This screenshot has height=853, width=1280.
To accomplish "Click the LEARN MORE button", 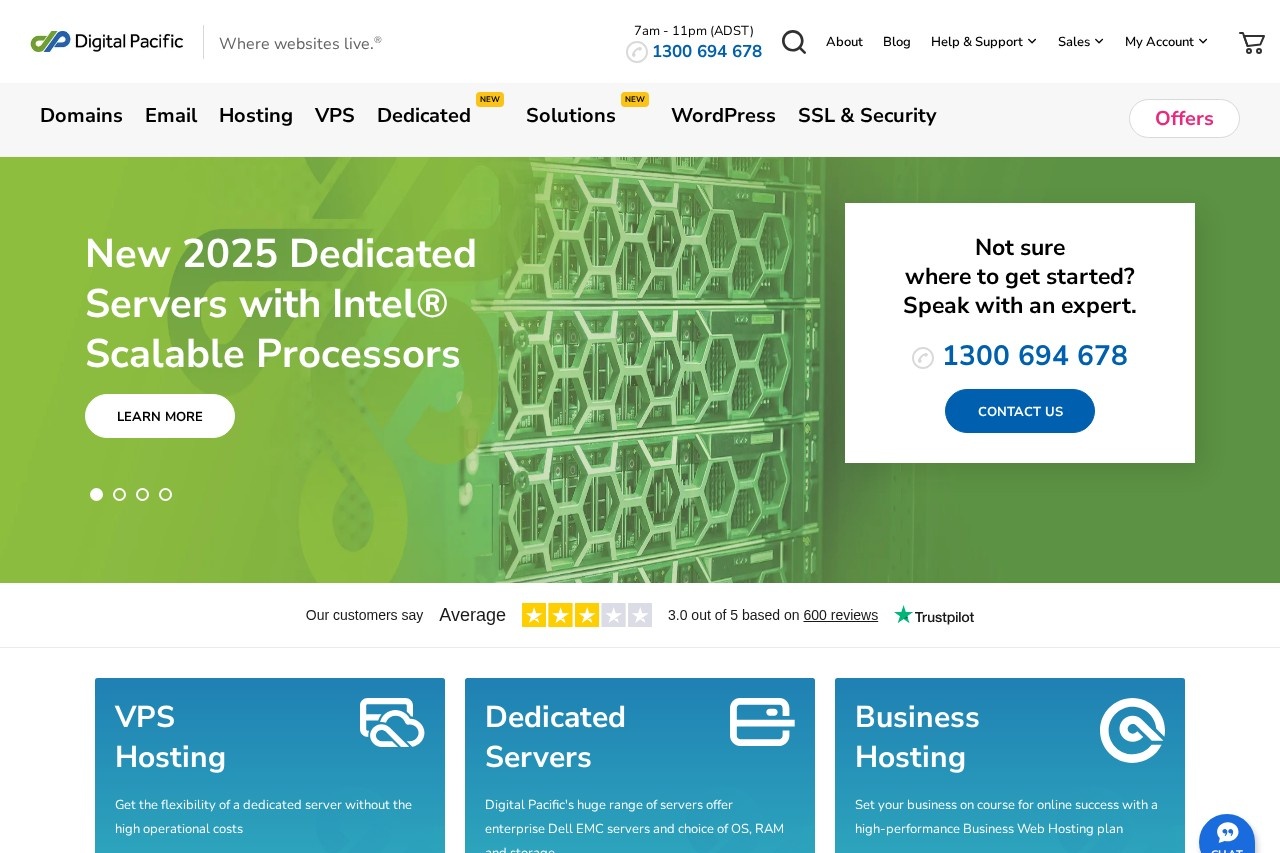I will click(x=160, y=416).
